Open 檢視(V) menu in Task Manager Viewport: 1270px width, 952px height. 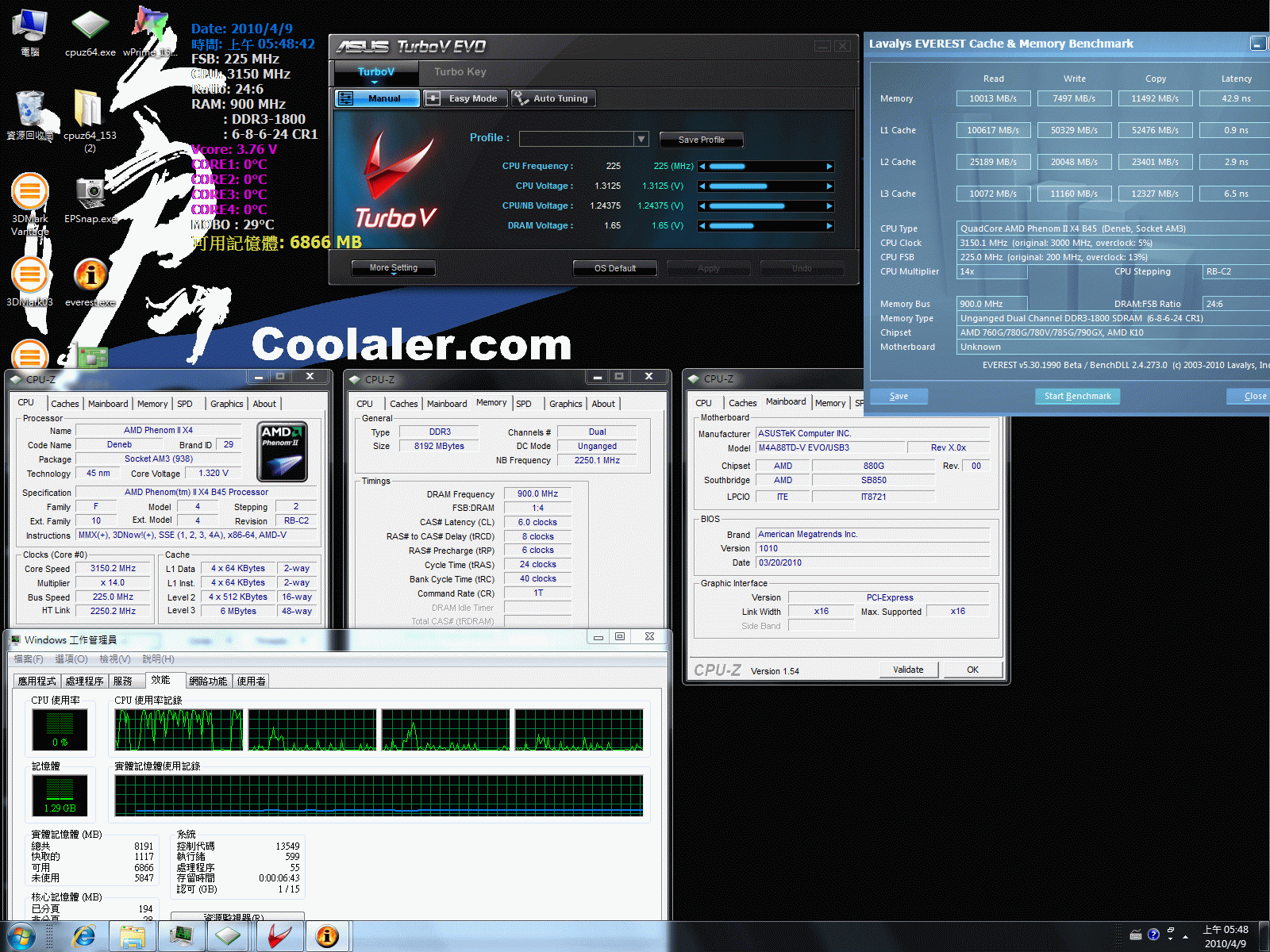pyautogui.click(x=115, y=659)
